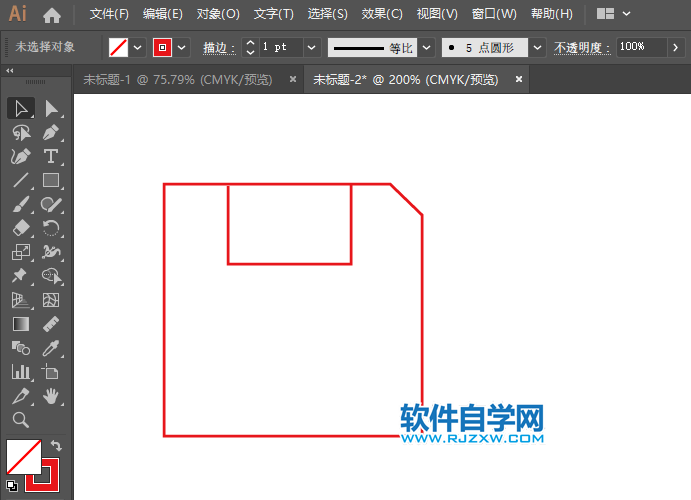691x500 pixels.
Task: Select the Artboard tool
Action: pos(51,372)
